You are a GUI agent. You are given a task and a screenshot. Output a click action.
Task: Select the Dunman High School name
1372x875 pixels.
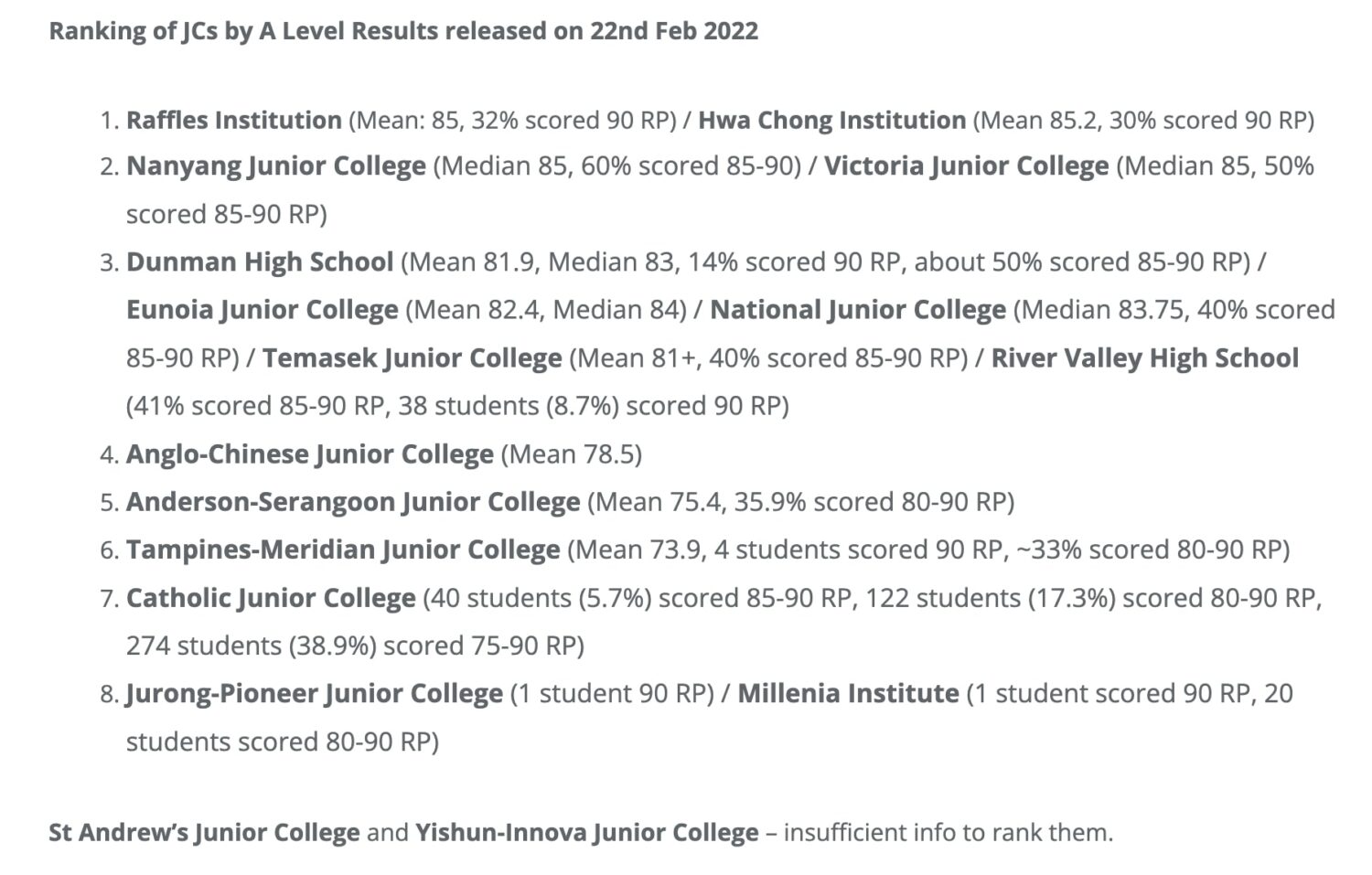(x=260, y=262)
